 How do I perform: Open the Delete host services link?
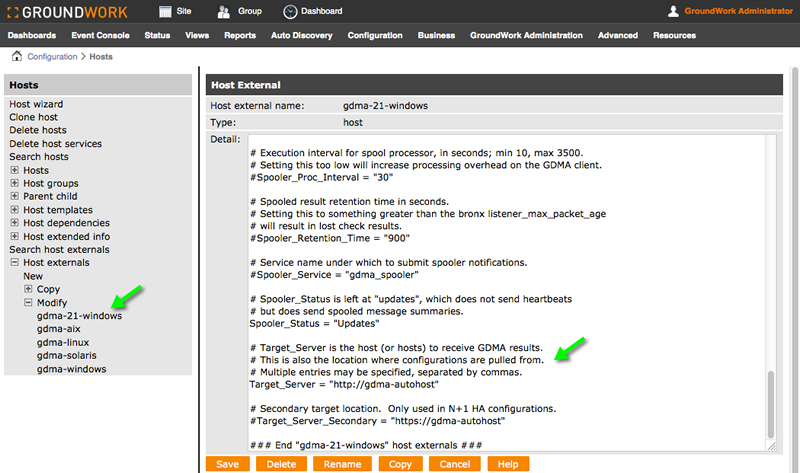point(56,143)
